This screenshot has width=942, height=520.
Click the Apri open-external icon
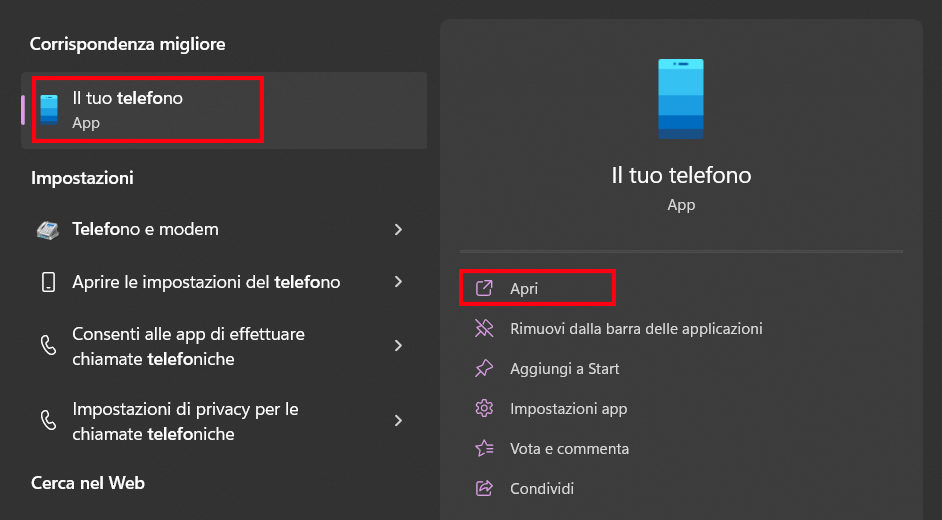[484, 288]
